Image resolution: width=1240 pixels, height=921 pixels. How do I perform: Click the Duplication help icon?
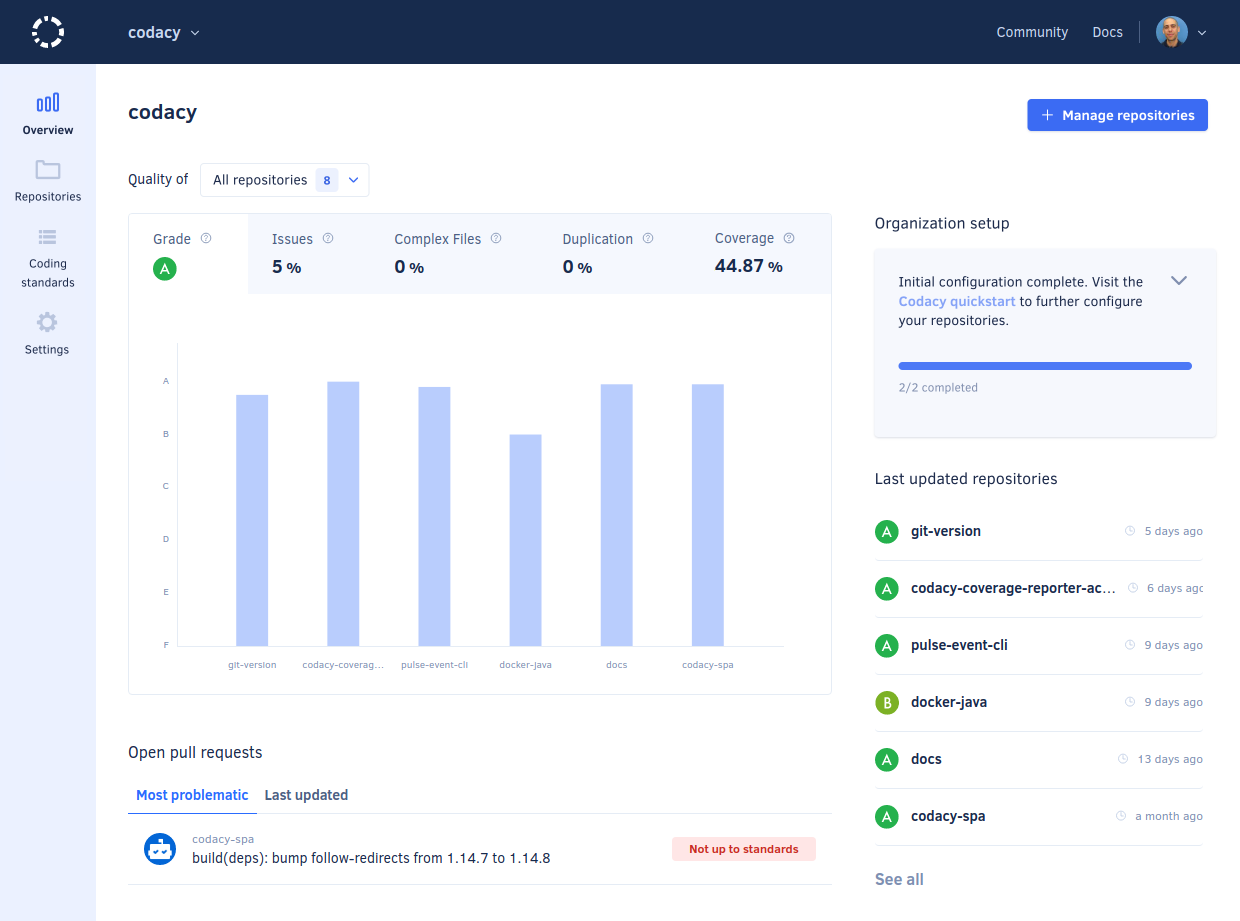648,238
